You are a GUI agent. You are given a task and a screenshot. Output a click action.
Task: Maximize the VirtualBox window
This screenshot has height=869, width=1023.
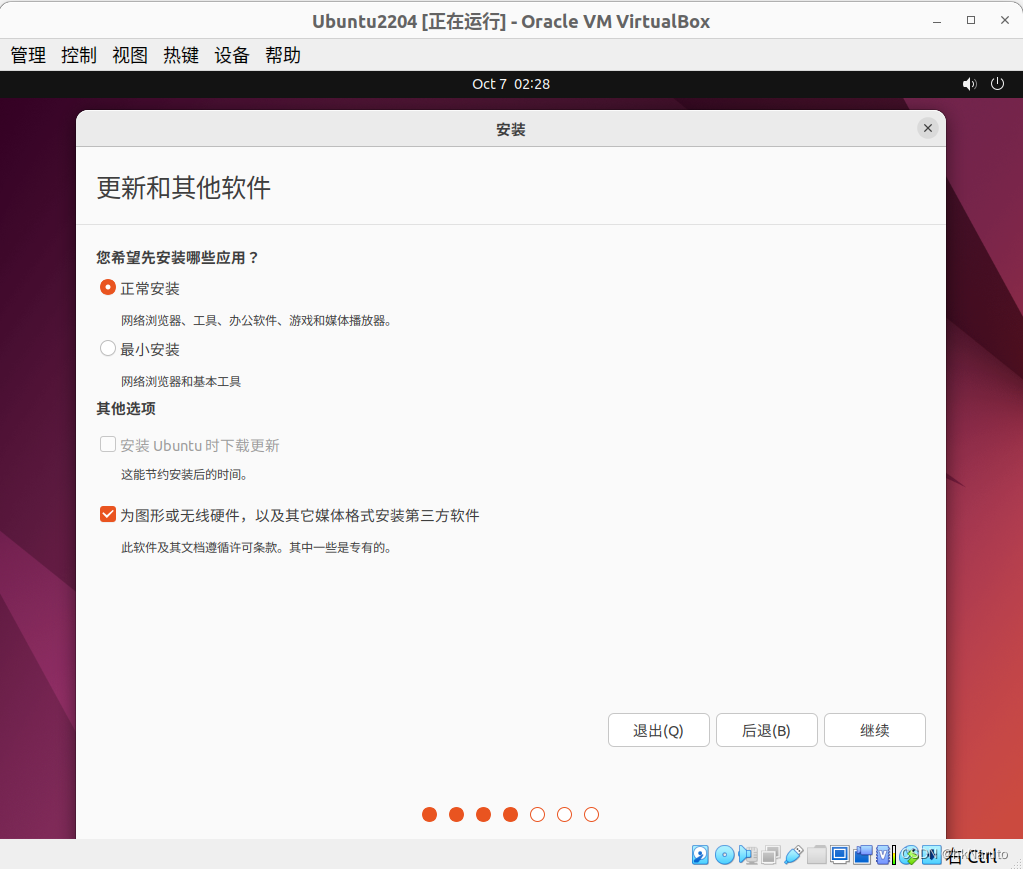(971, 20)
